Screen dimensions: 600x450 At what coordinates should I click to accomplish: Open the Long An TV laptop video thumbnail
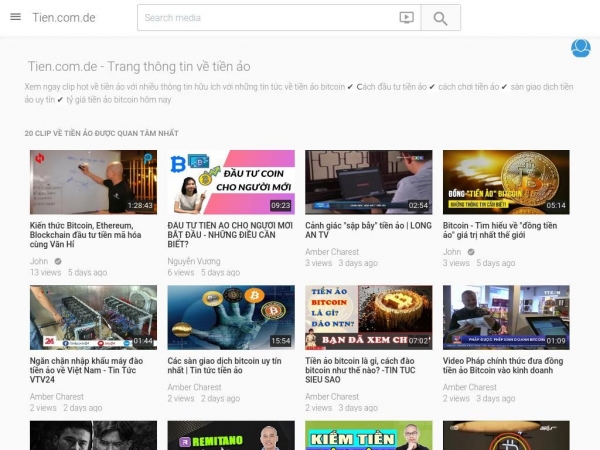[368, 182]
